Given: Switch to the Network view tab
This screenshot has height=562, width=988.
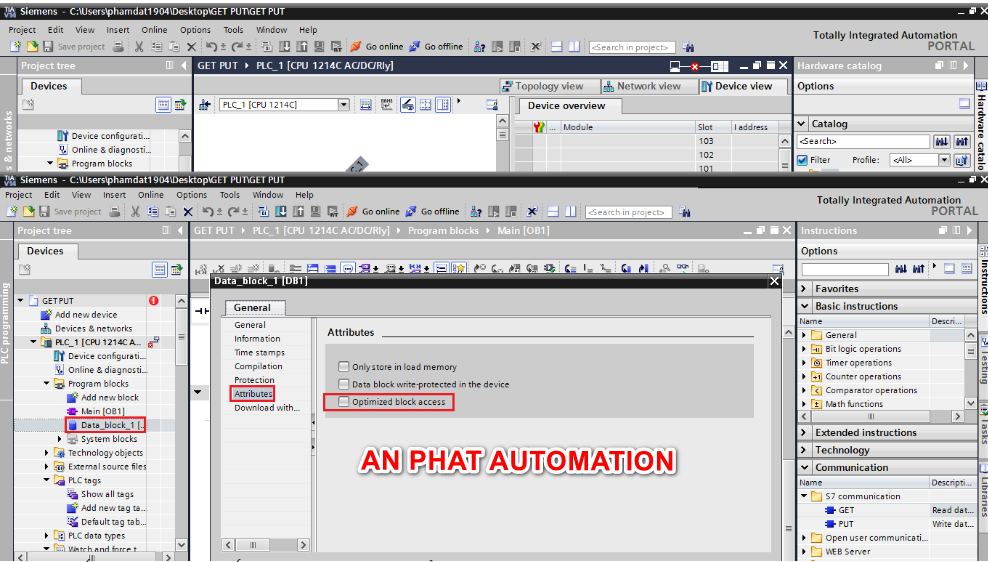Looking at the screenshot, I should [648, 86].
